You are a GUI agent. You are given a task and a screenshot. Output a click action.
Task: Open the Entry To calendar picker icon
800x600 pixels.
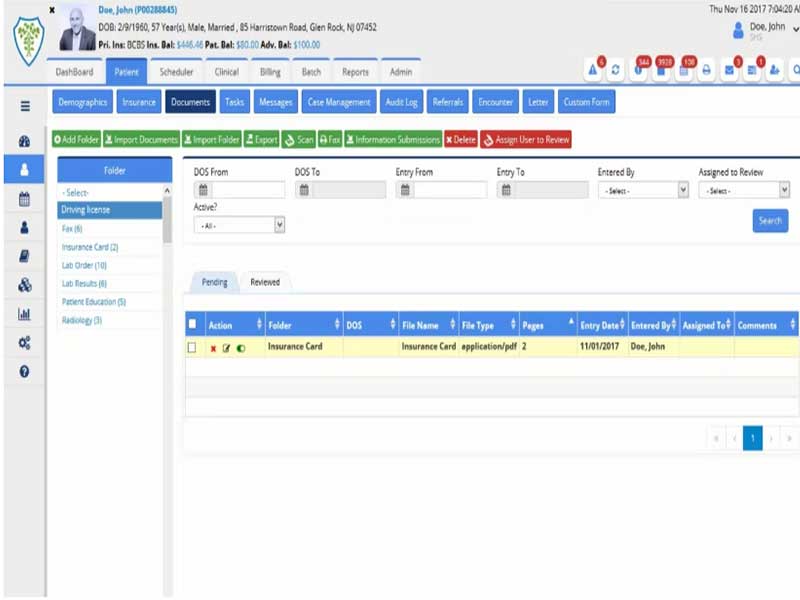point(506,190)
